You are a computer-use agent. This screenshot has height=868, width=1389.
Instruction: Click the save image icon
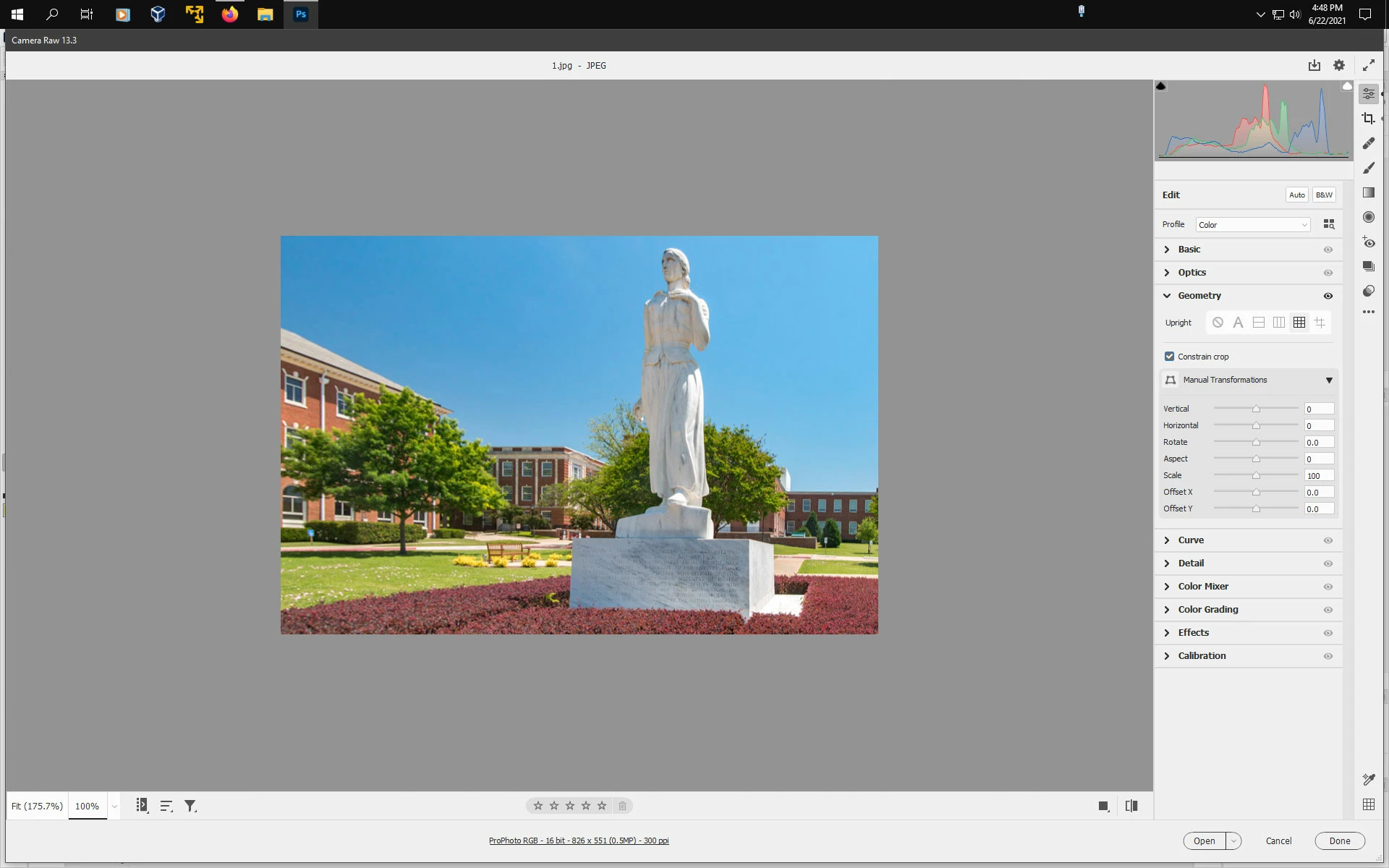click(x=1314, y=65)
